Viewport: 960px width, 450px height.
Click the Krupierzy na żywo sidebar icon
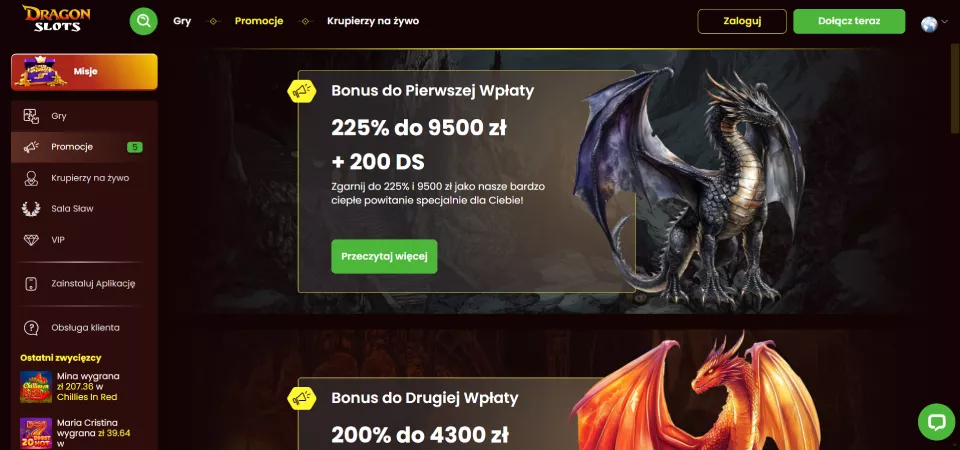tap(31, 178)
